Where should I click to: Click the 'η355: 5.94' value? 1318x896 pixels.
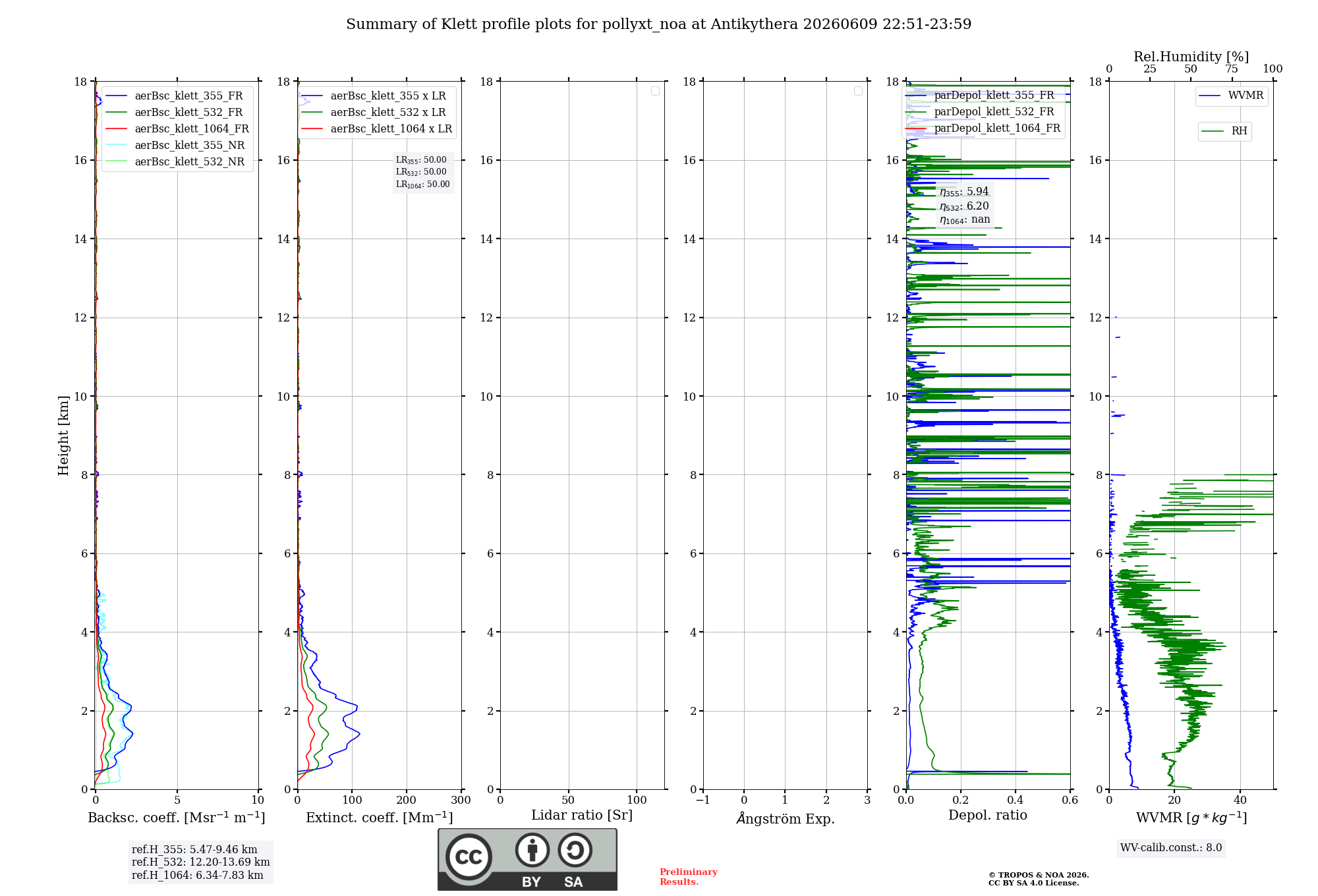[964, 192]
